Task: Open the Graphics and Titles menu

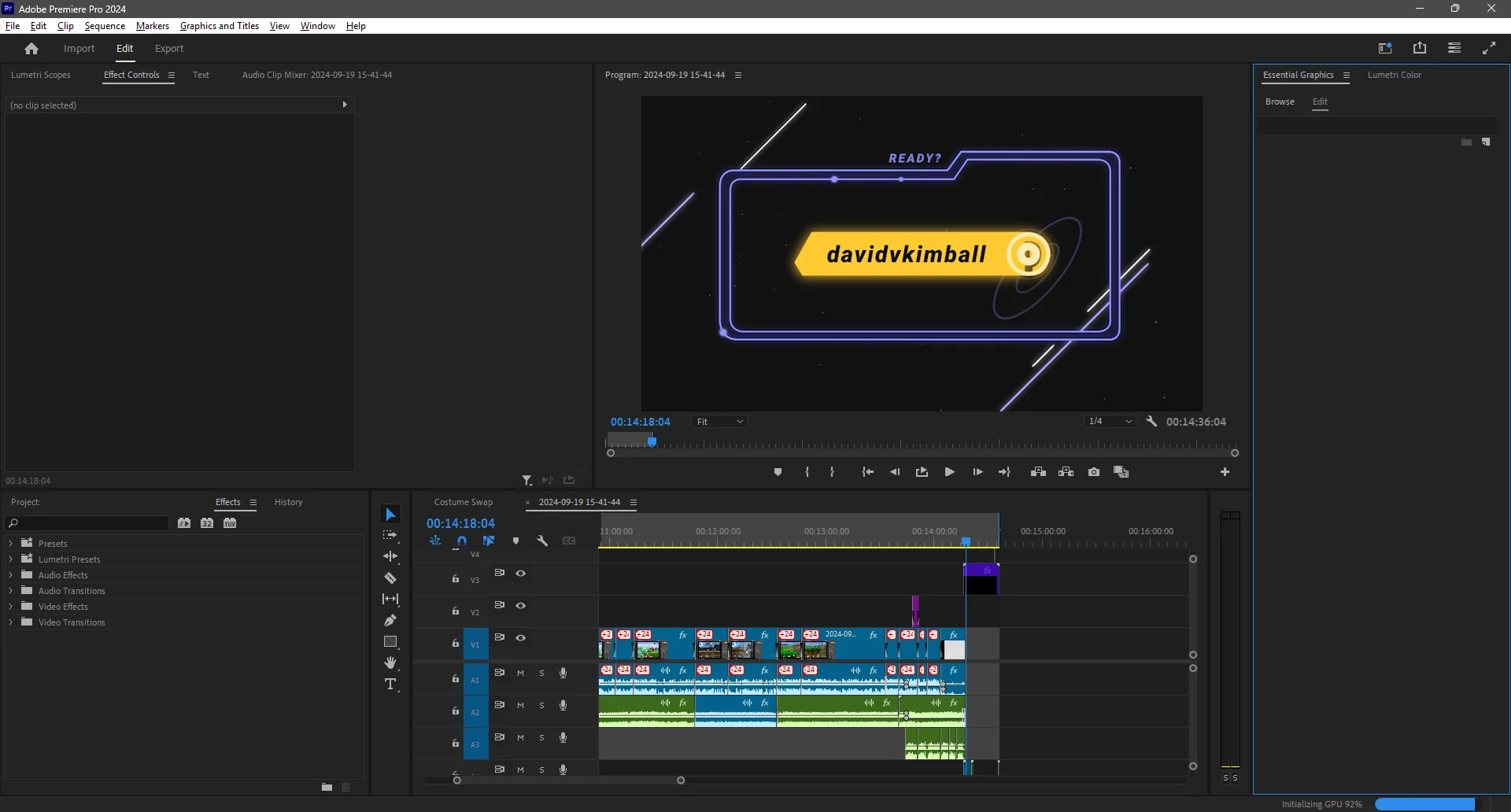Action: [220, 26]
